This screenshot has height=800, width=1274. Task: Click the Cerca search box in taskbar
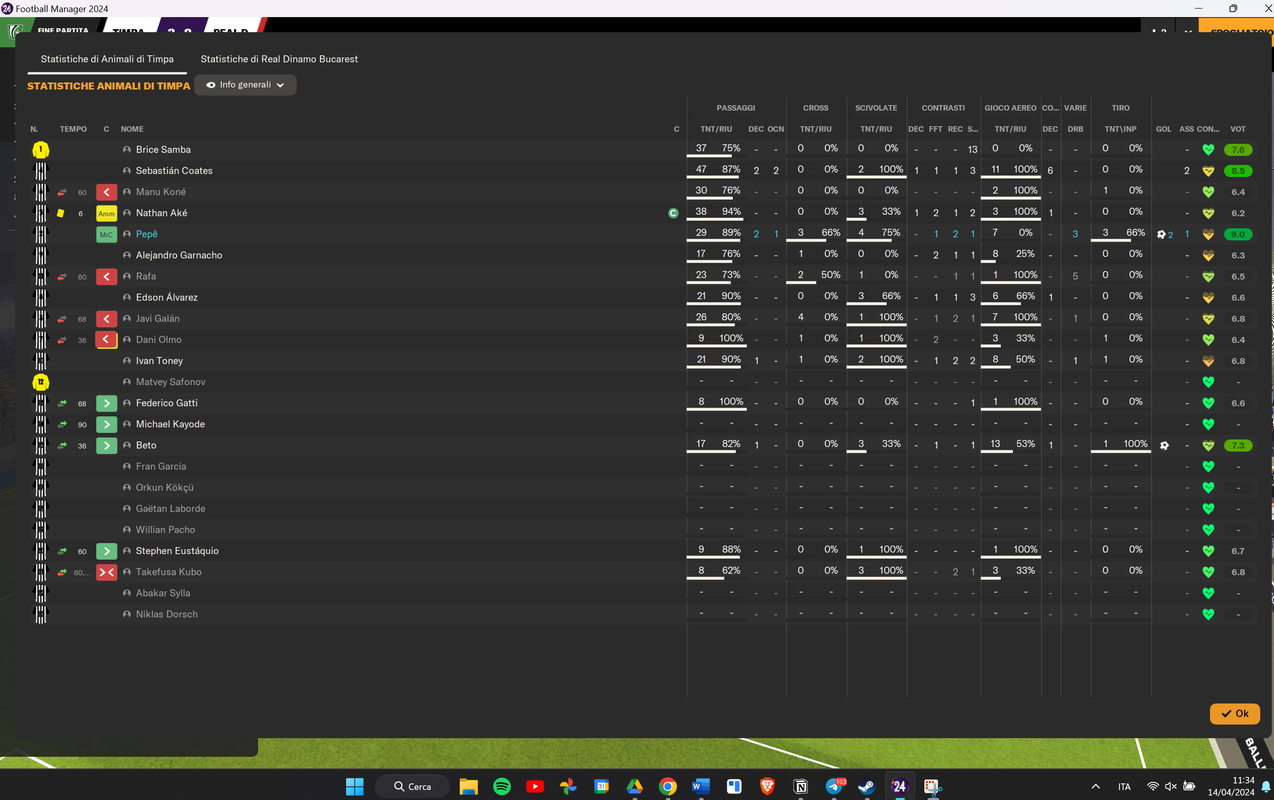412,786
